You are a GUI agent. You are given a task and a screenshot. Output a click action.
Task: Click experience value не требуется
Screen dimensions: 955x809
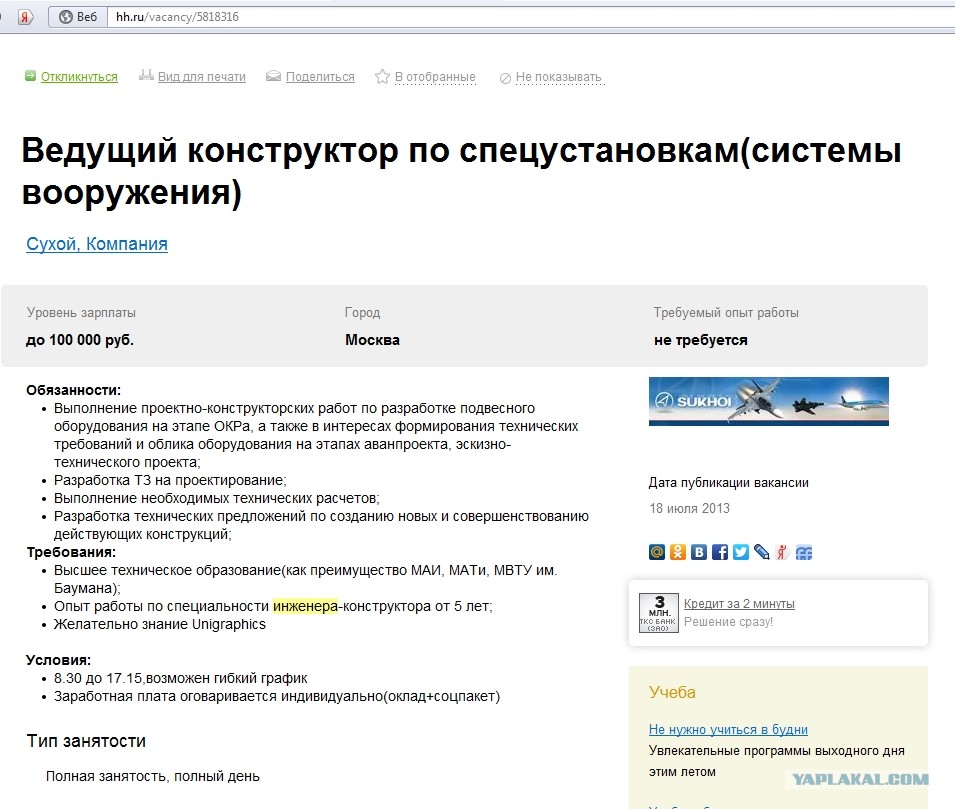pyautogui.click(x=700, y=340)
